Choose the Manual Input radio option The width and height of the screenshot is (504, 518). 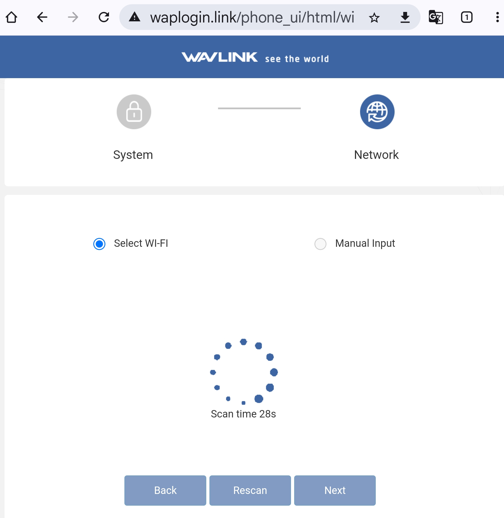pos(320,244)
